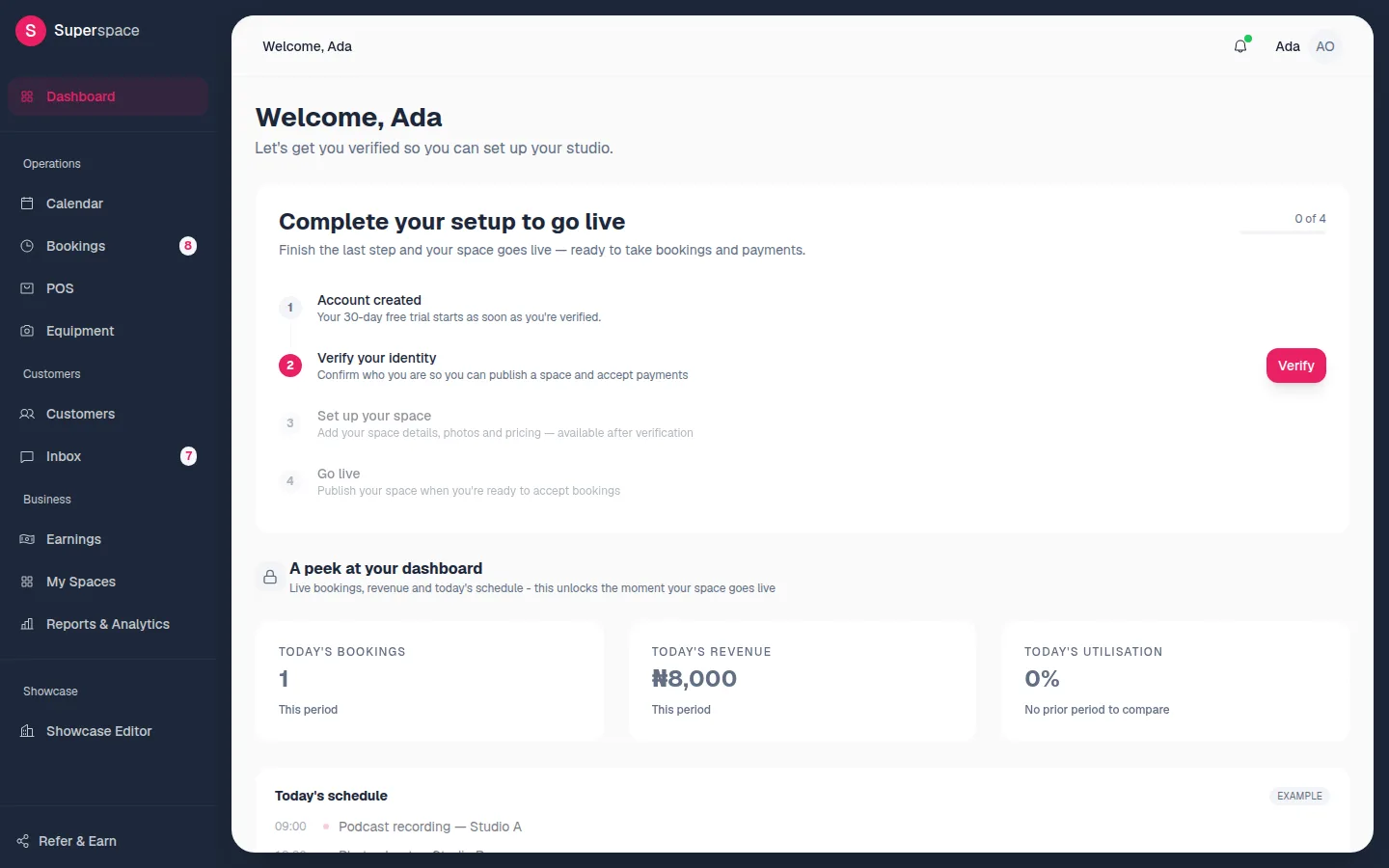Screen dimensions: 1389x868
Task: Click the Dashboard grid icon
Action: point(27,96)
